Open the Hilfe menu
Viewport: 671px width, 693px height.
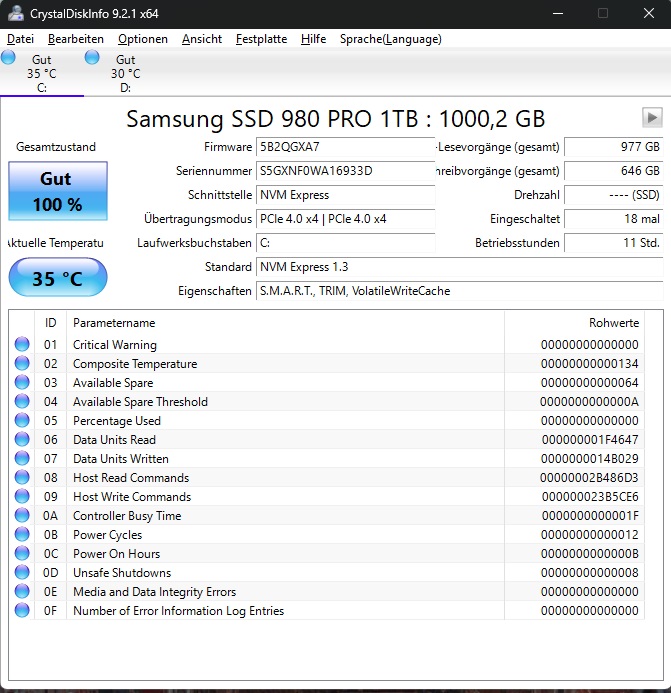click(x=313, y=39)
